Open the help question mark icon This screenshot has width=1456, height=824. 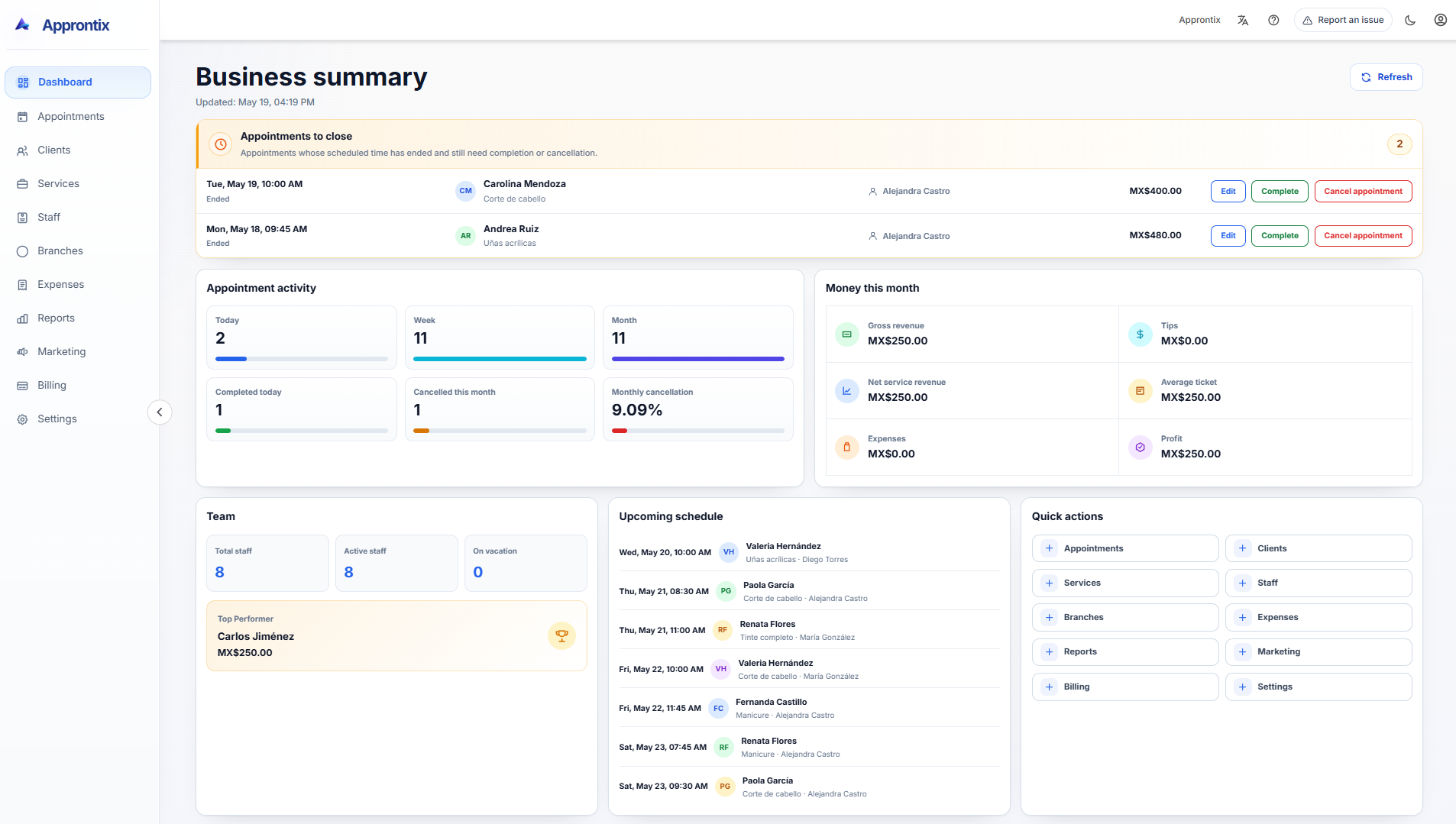pyautogui.click(x=1273, y=21)
